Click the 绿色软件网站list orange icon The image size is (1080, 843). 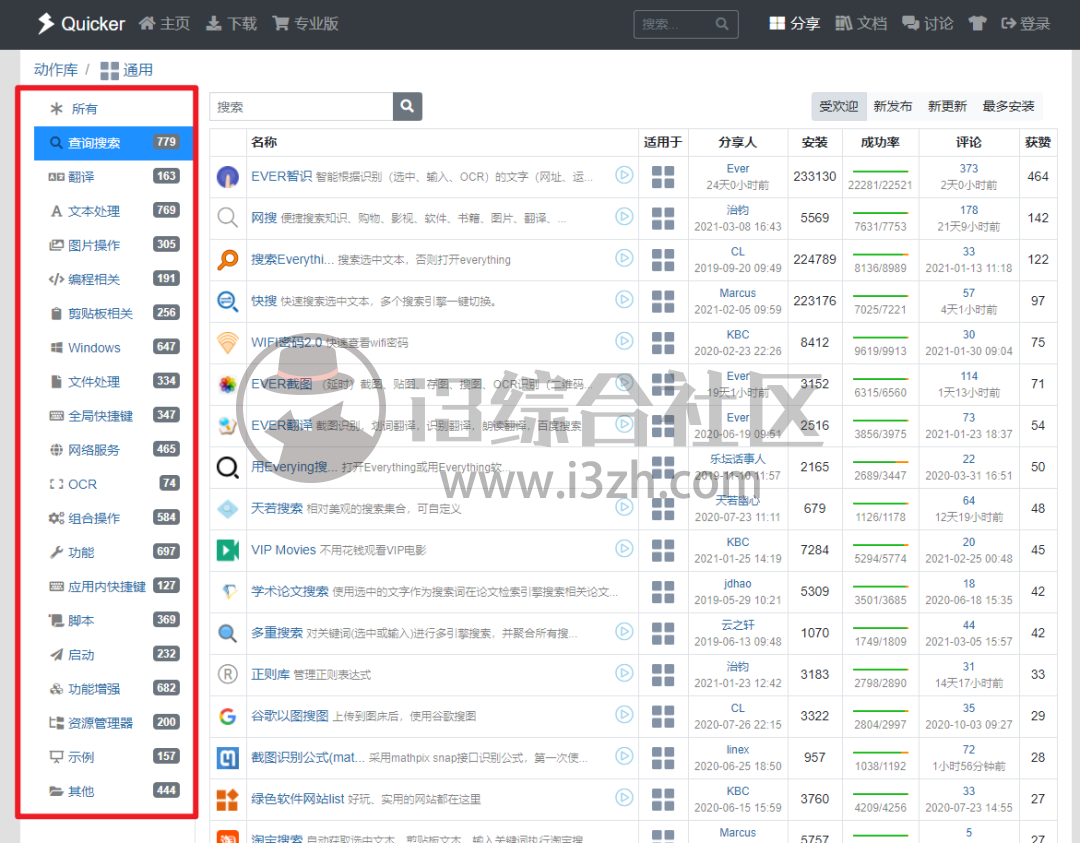(227, 800)
